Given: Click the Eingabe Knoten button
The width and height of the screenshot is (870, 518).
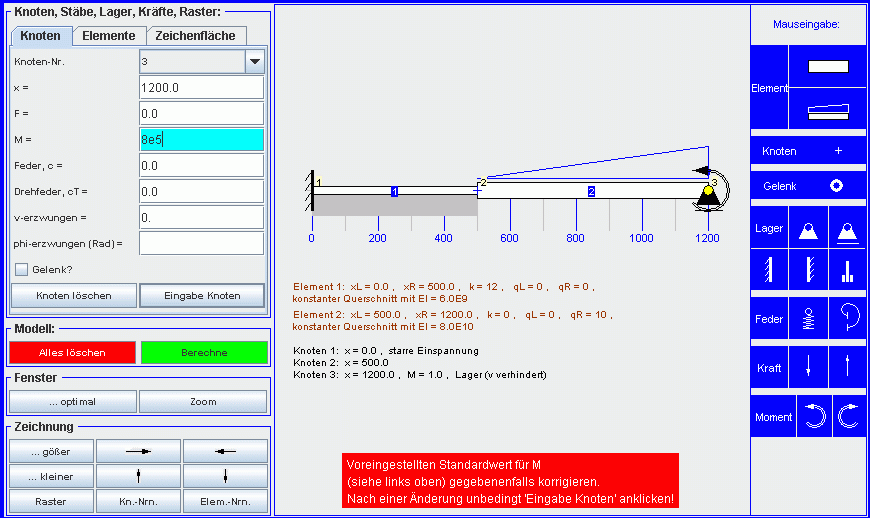Looking at the screenshot, I should point(202,296).
